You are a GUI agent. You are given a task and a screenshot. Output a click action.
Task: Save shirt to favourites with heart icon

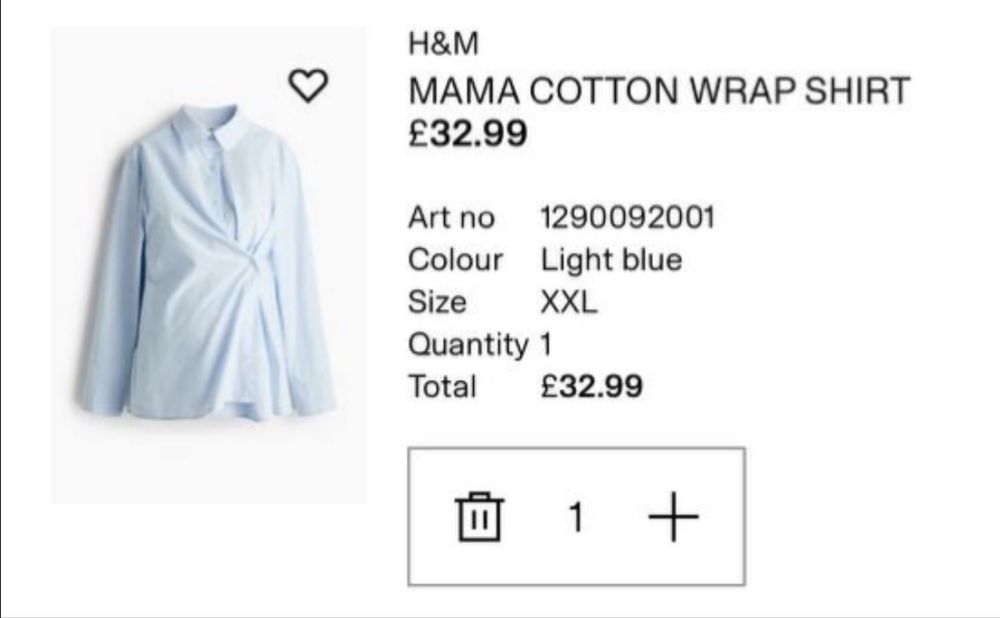(308, 87)
